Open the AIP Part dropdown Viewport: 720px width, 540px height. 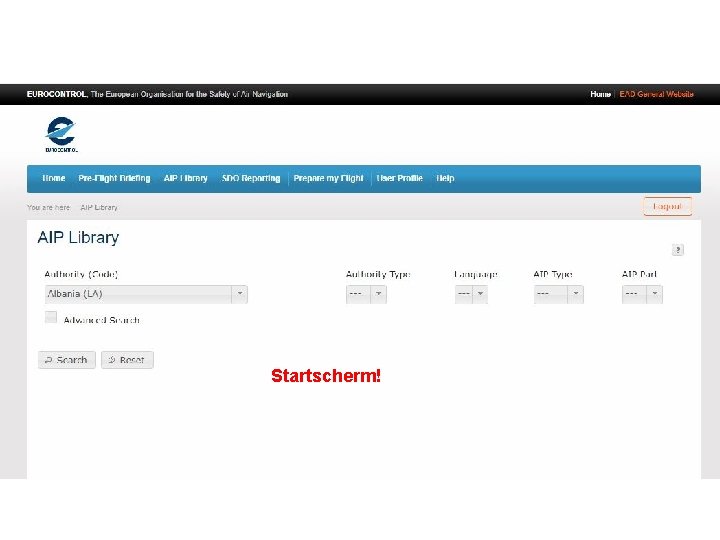pyautogui.click(x=642, y=294)
